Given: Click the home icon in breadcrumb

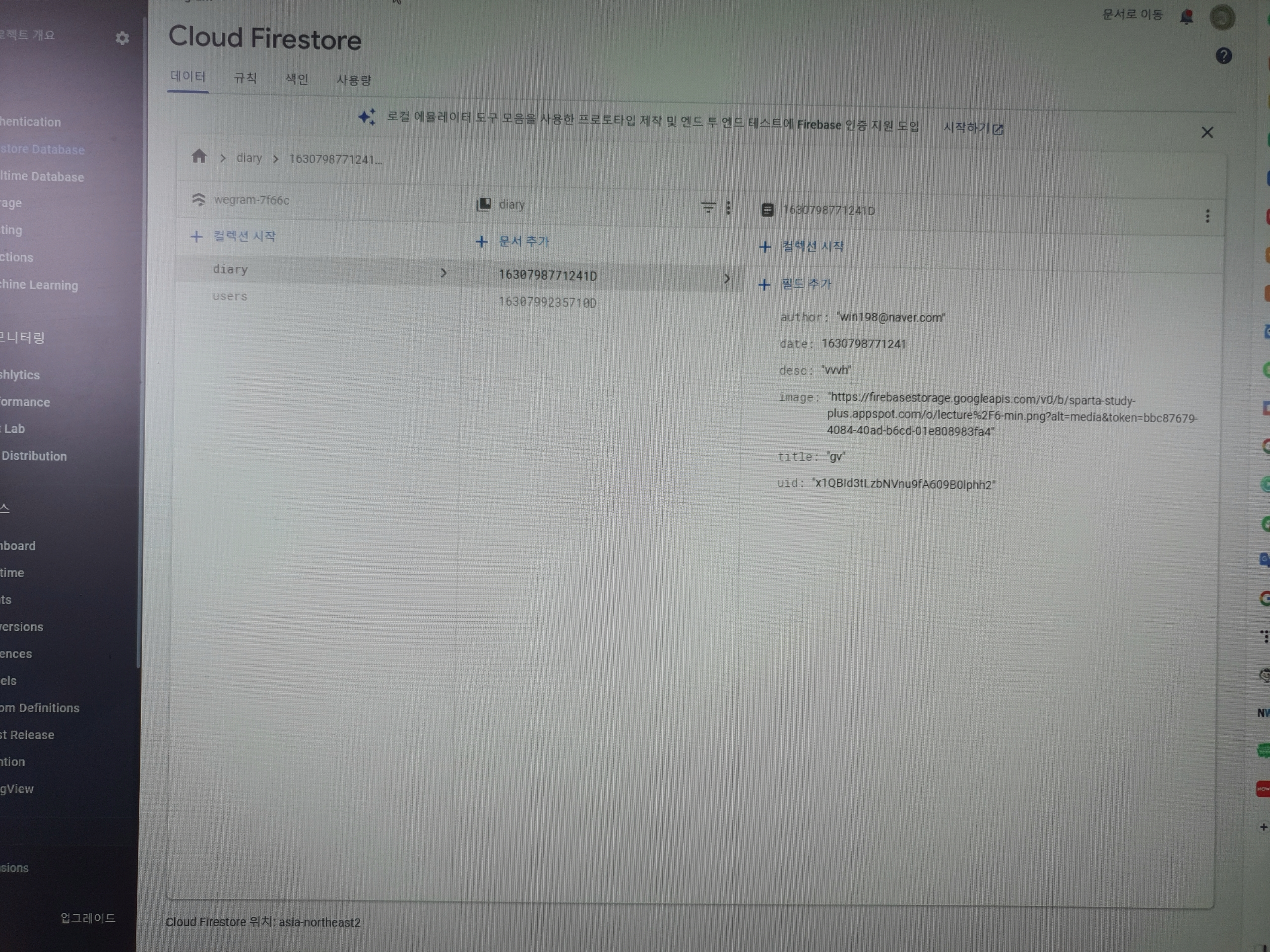Looking at the screenshot, I should pyautogui.click(x=198, y=156).
